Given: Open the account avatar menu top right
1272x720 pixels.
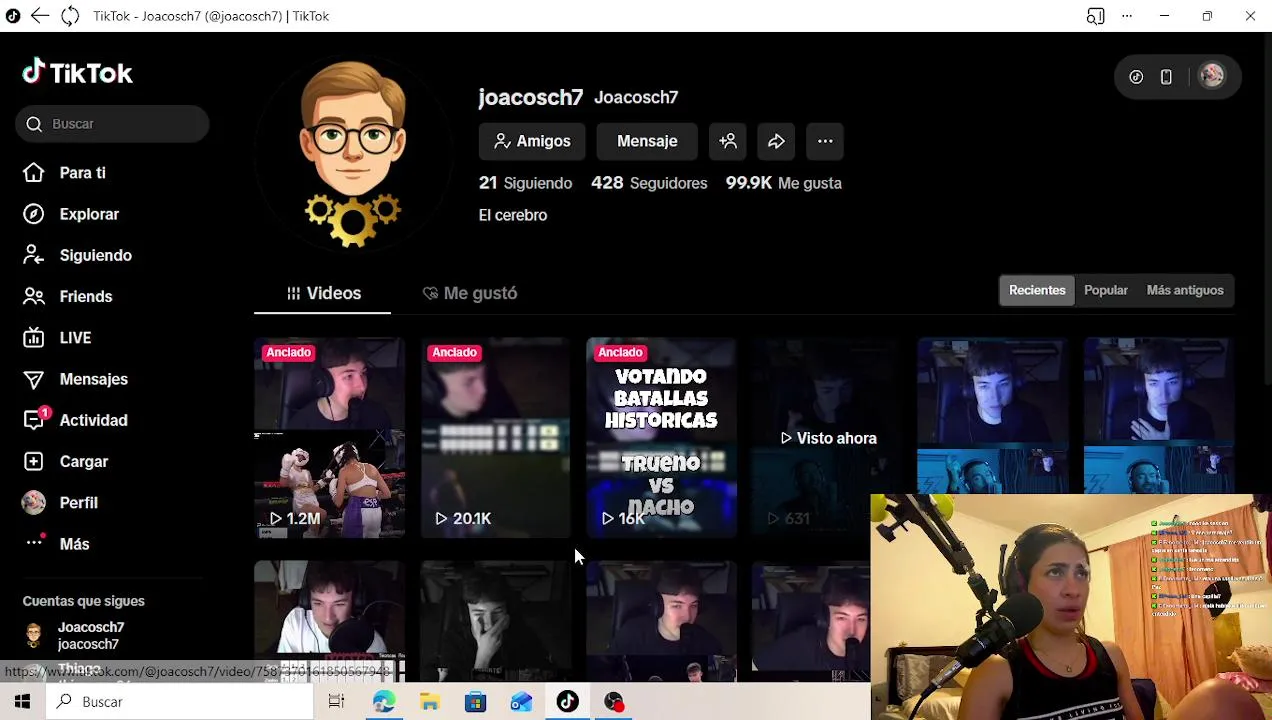Looking at the screenshot, I should (x=1212, y=76).
